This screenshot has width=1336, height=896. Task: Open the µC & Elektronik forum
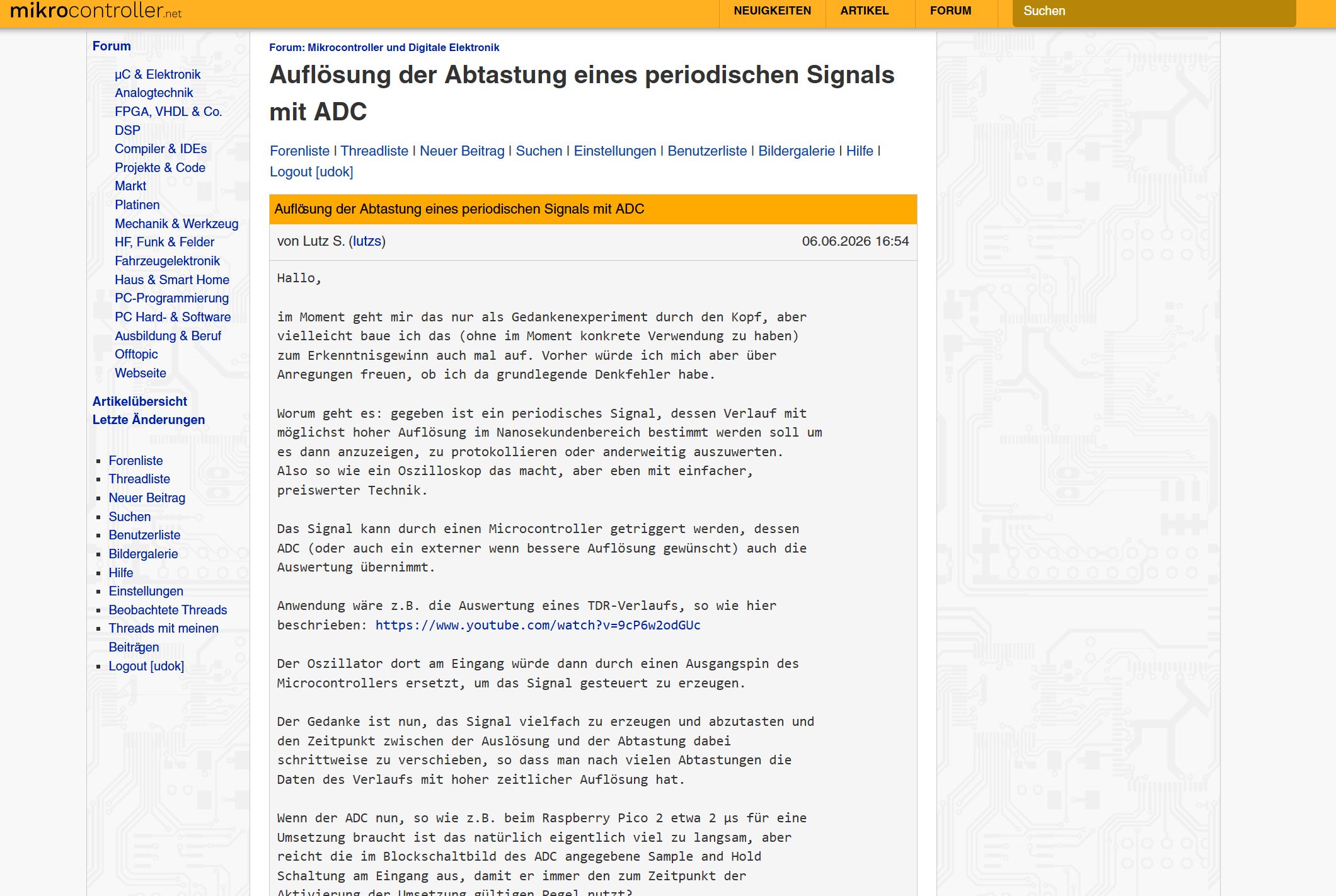158,74
